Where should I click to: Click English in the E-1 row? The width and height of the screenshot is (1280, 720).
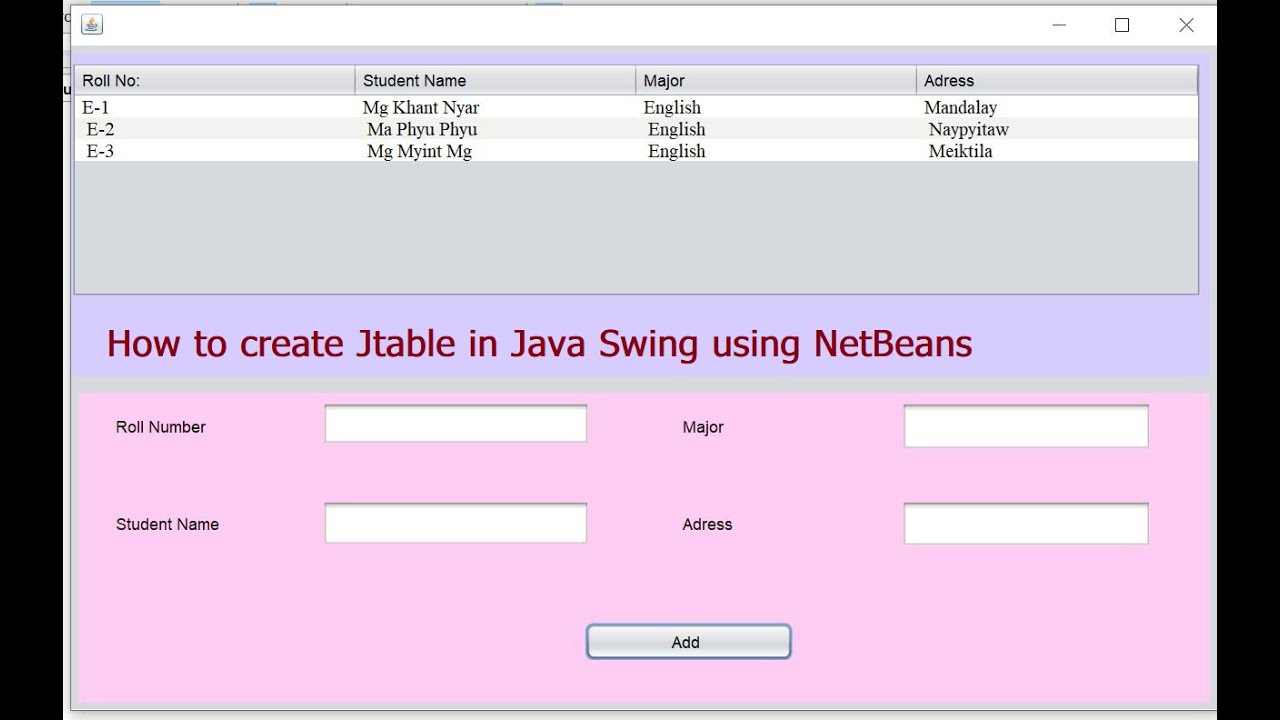[672, 107]
